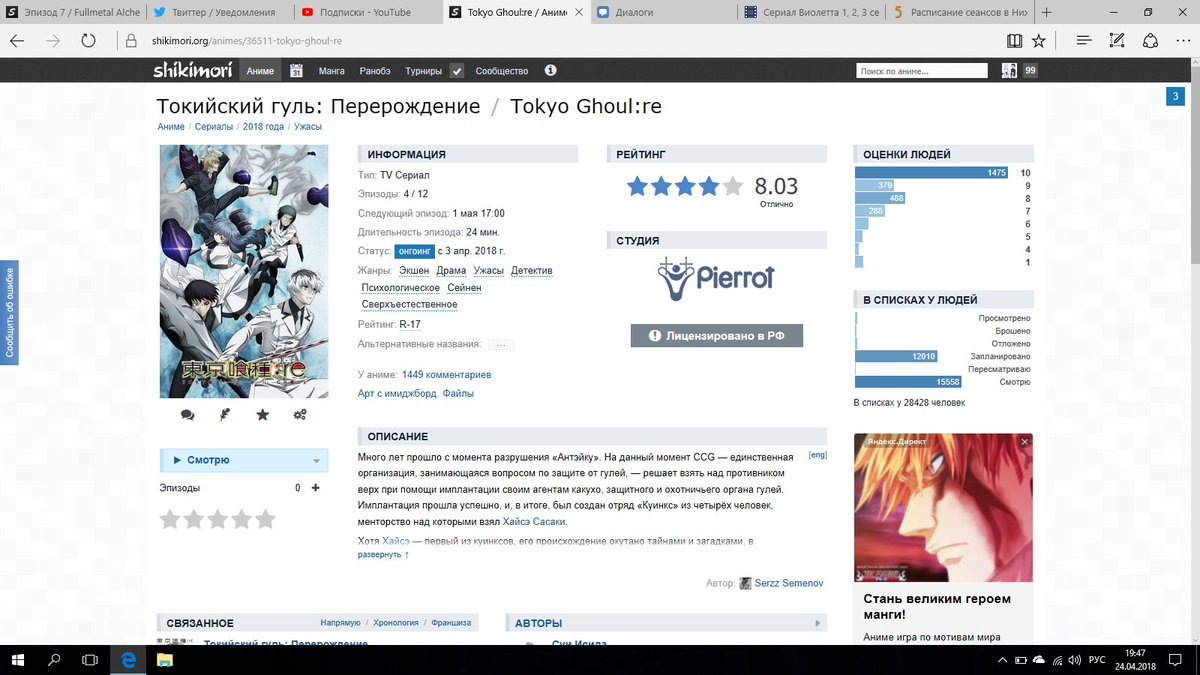This screenshot has width=1200, height=675.
Task: Click the feather review icon under poster
Action: point(225,415)
